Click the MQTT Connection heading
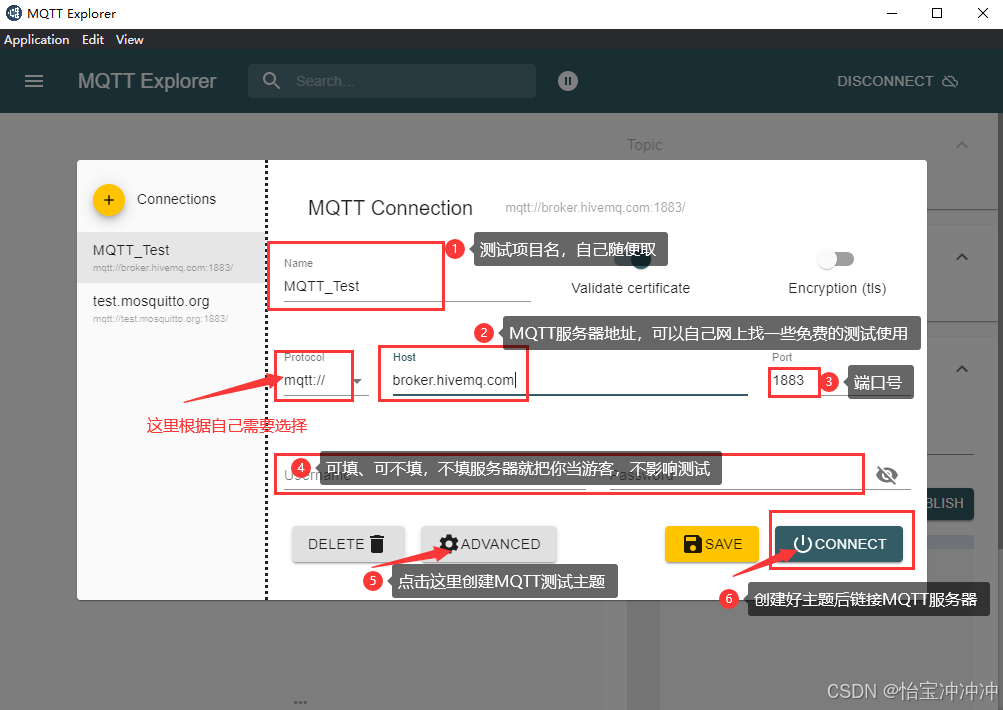Screen dimensions: 1003x710 pos(390,208)
